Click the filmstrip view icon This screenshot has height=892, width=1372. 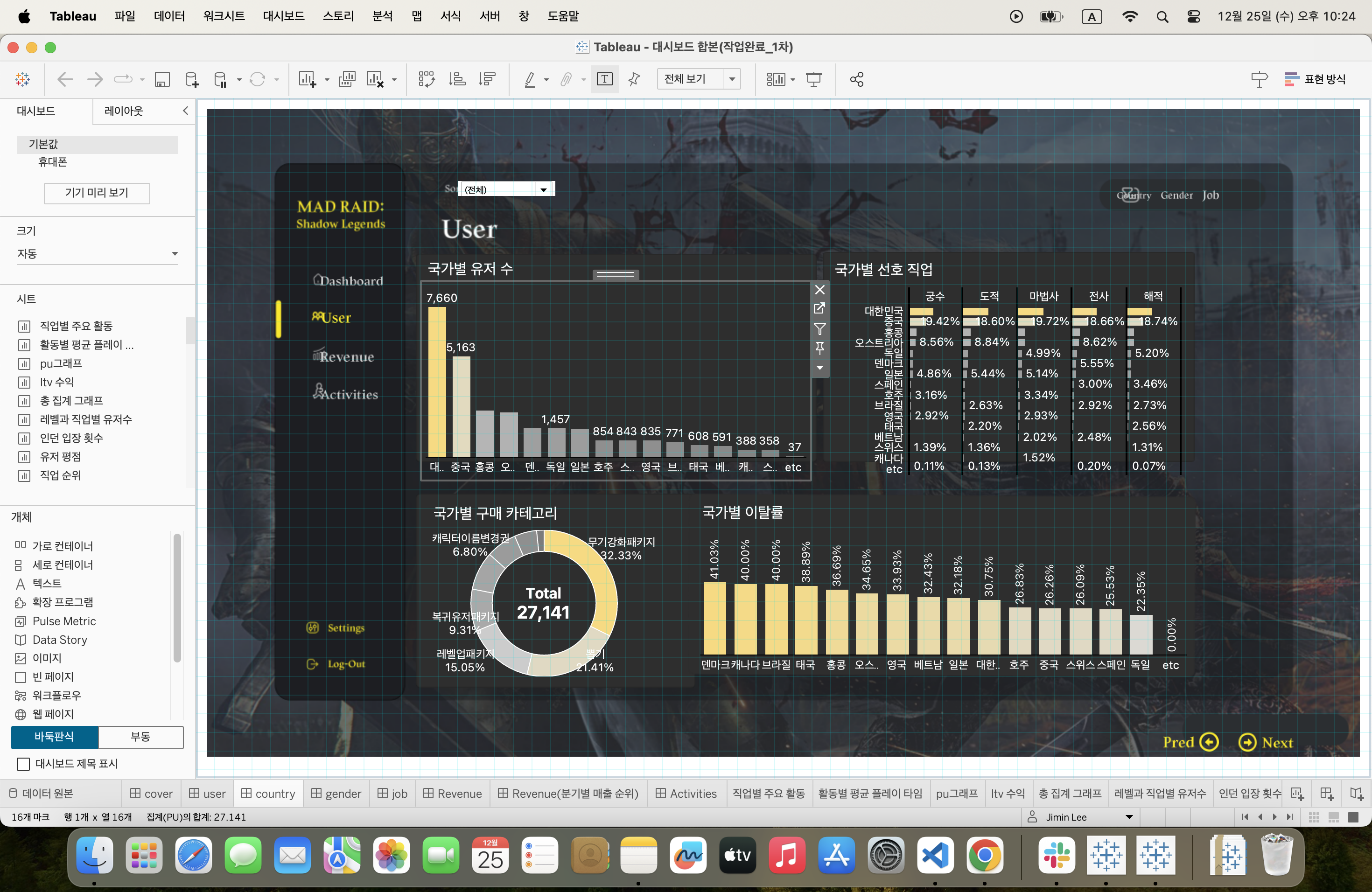(1333, 817)
